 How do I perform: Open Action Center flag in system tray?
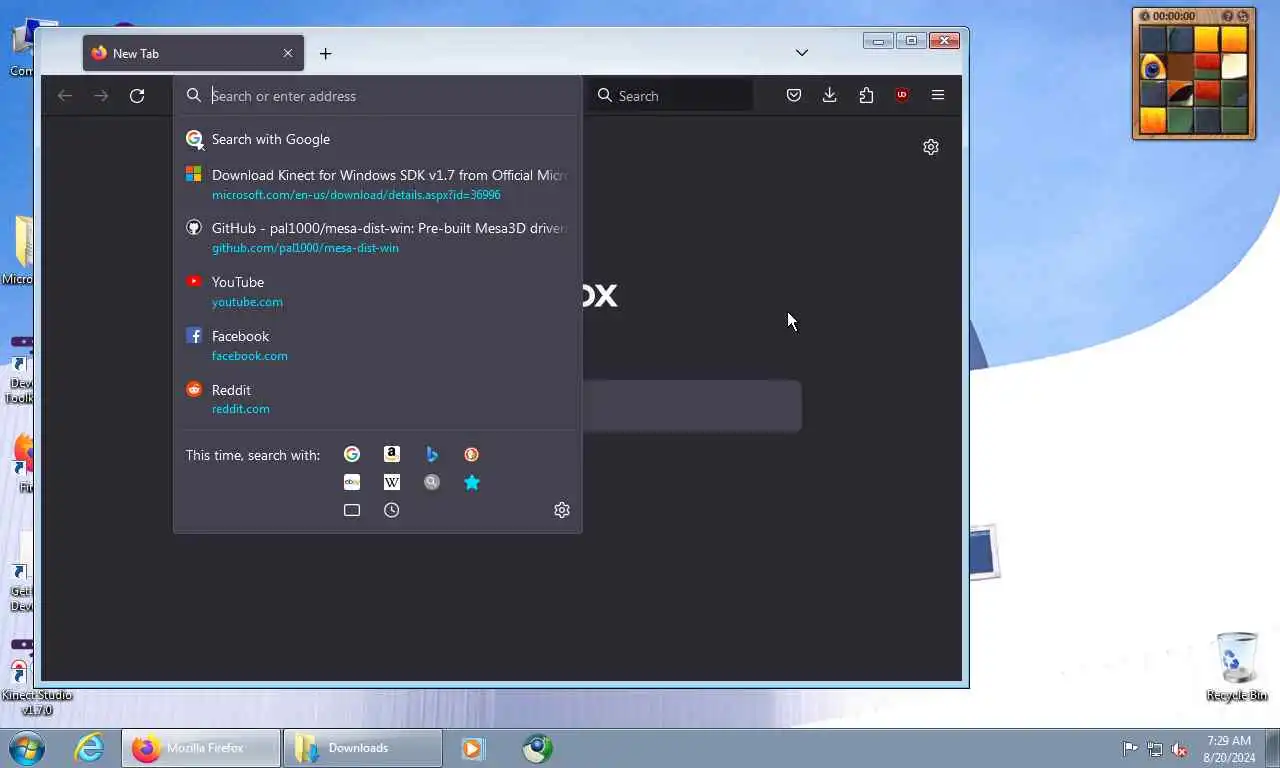pos(1130,748)
